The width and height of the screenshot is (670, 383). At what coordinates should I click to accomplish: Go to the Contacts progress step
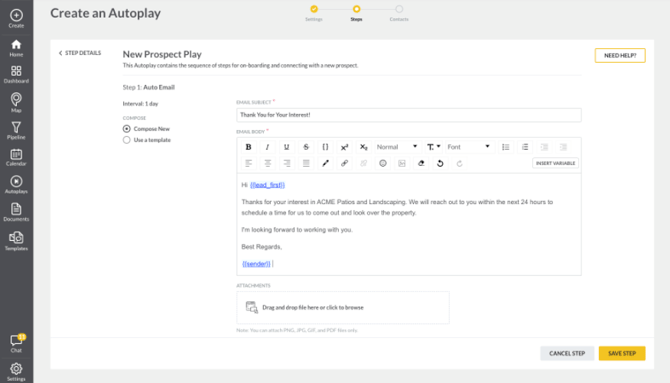(x=399, y=12)
